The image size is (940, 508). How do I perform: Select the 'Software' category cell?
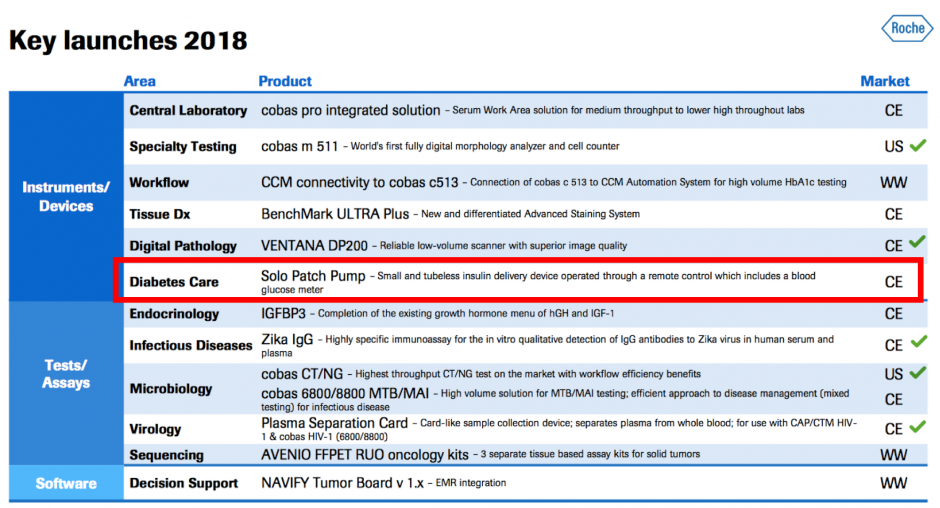[66, 483]
